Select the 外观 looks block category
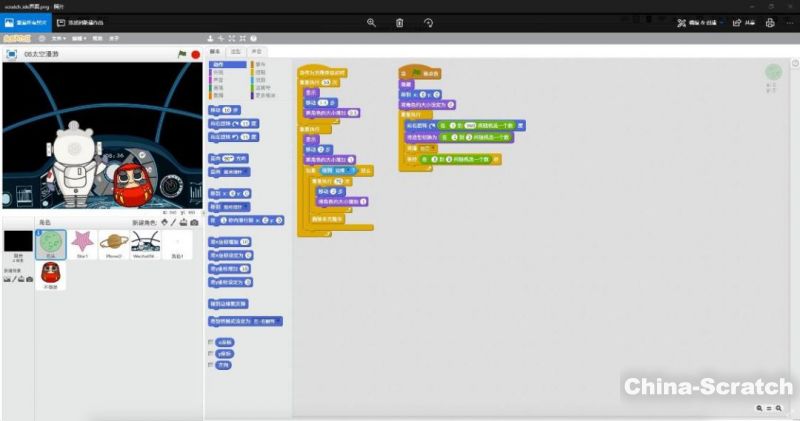800x421 pixels. 218,72
